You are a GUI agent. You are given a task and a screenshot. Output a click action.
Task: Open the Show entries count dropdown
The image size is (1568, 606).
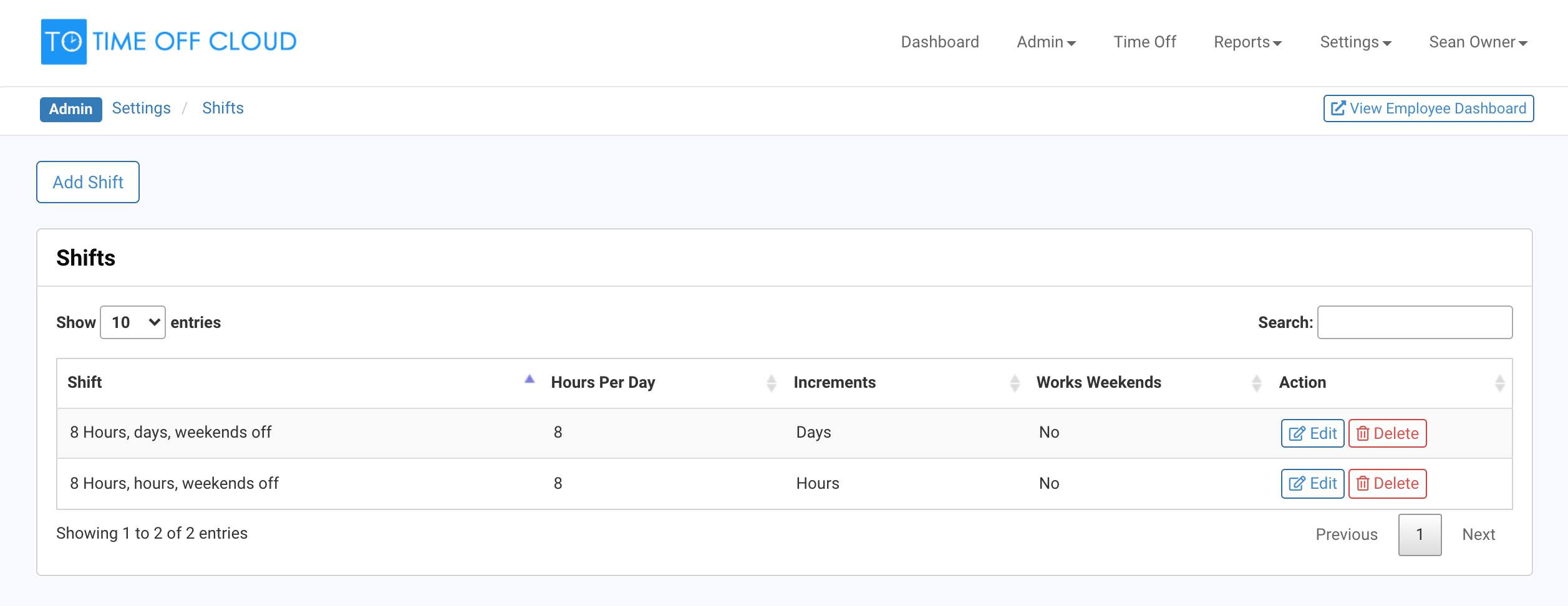pyautogui.click(x=133, y=322)
